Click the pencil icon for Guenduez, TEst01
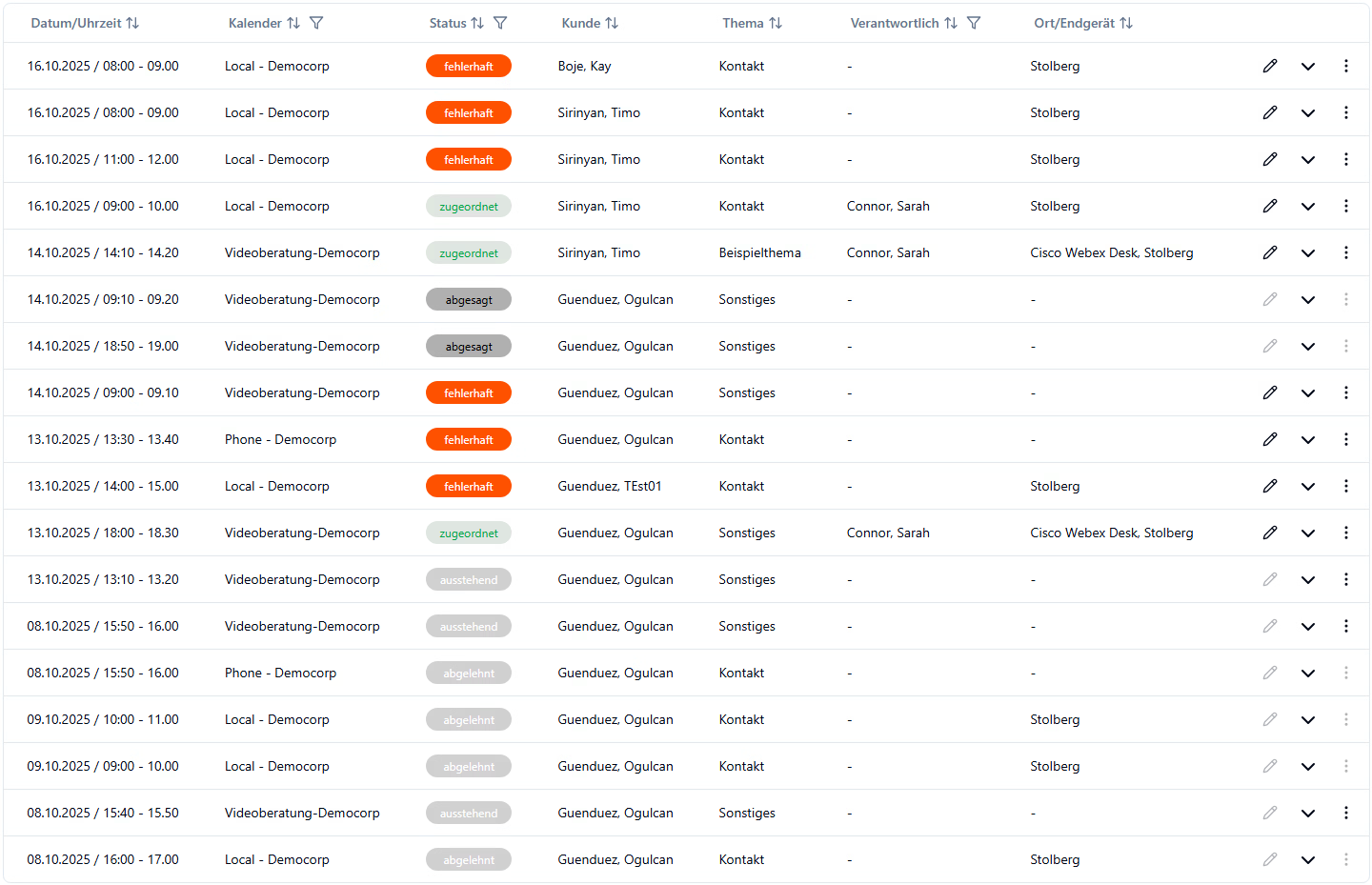Screen dimensions: 1372x885 [1270, 486]
